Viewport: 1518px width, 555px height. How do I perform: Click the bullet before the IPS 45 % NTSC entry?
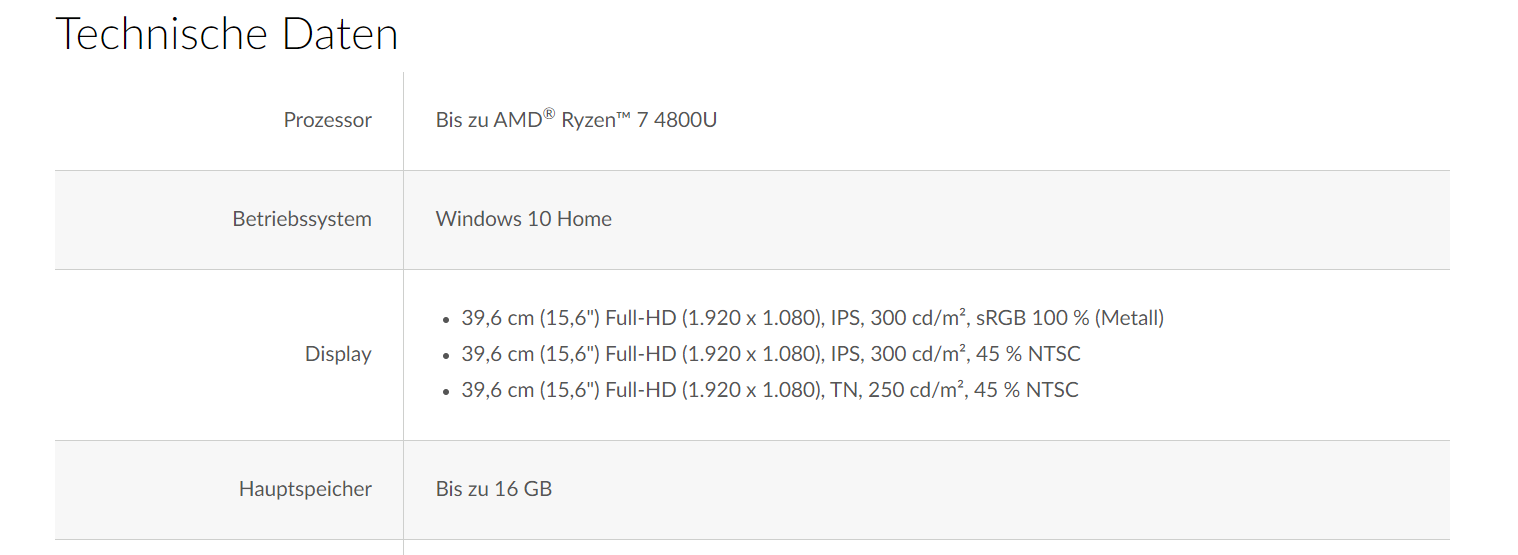point(447,355)
